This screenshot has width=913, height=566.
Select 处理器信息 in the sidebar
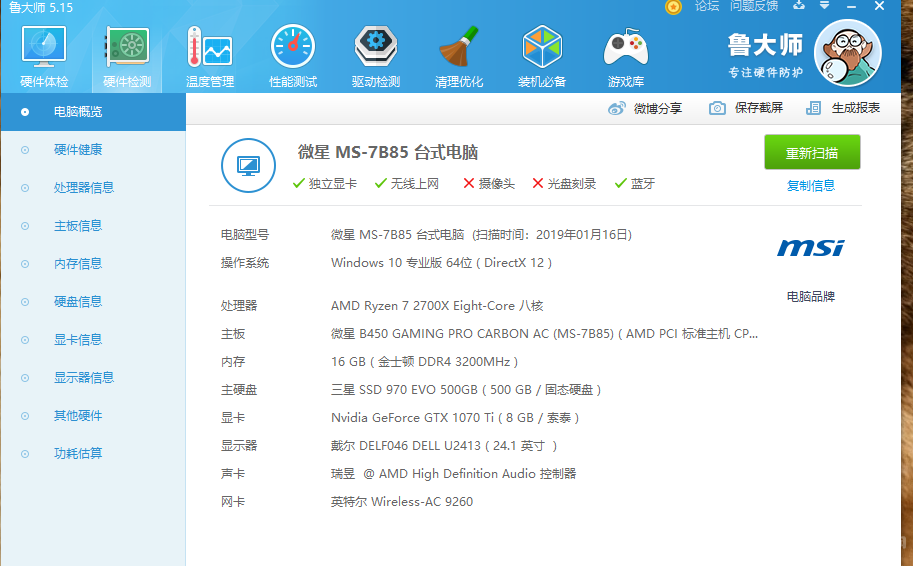click(93, 188)
